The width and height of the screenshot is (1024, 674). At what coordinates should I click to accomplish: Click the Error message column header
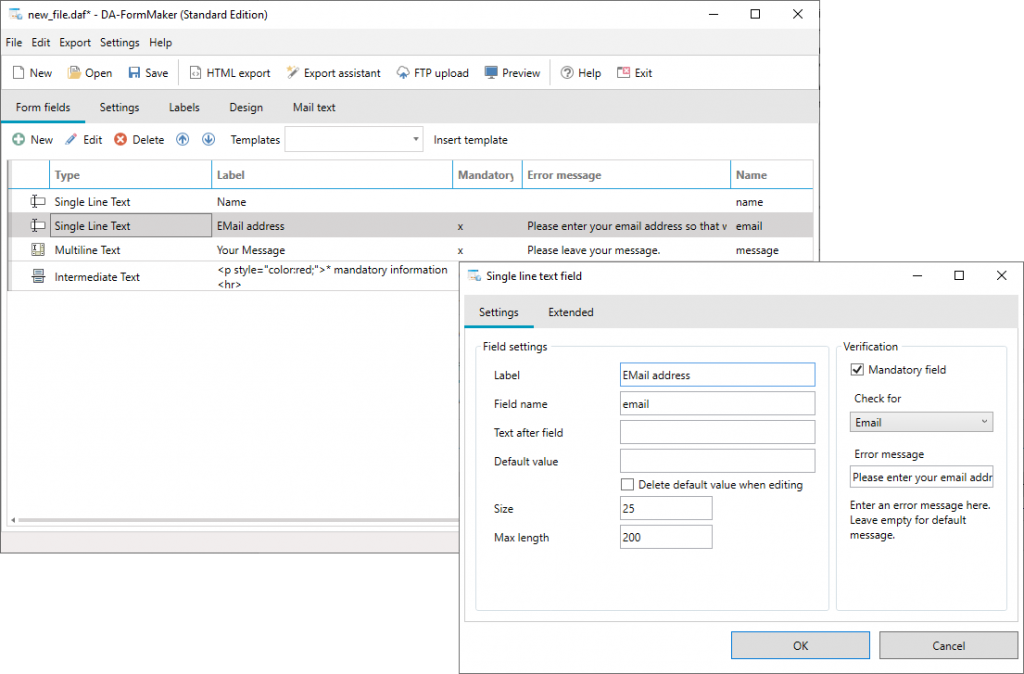click(x=626, y=175)
